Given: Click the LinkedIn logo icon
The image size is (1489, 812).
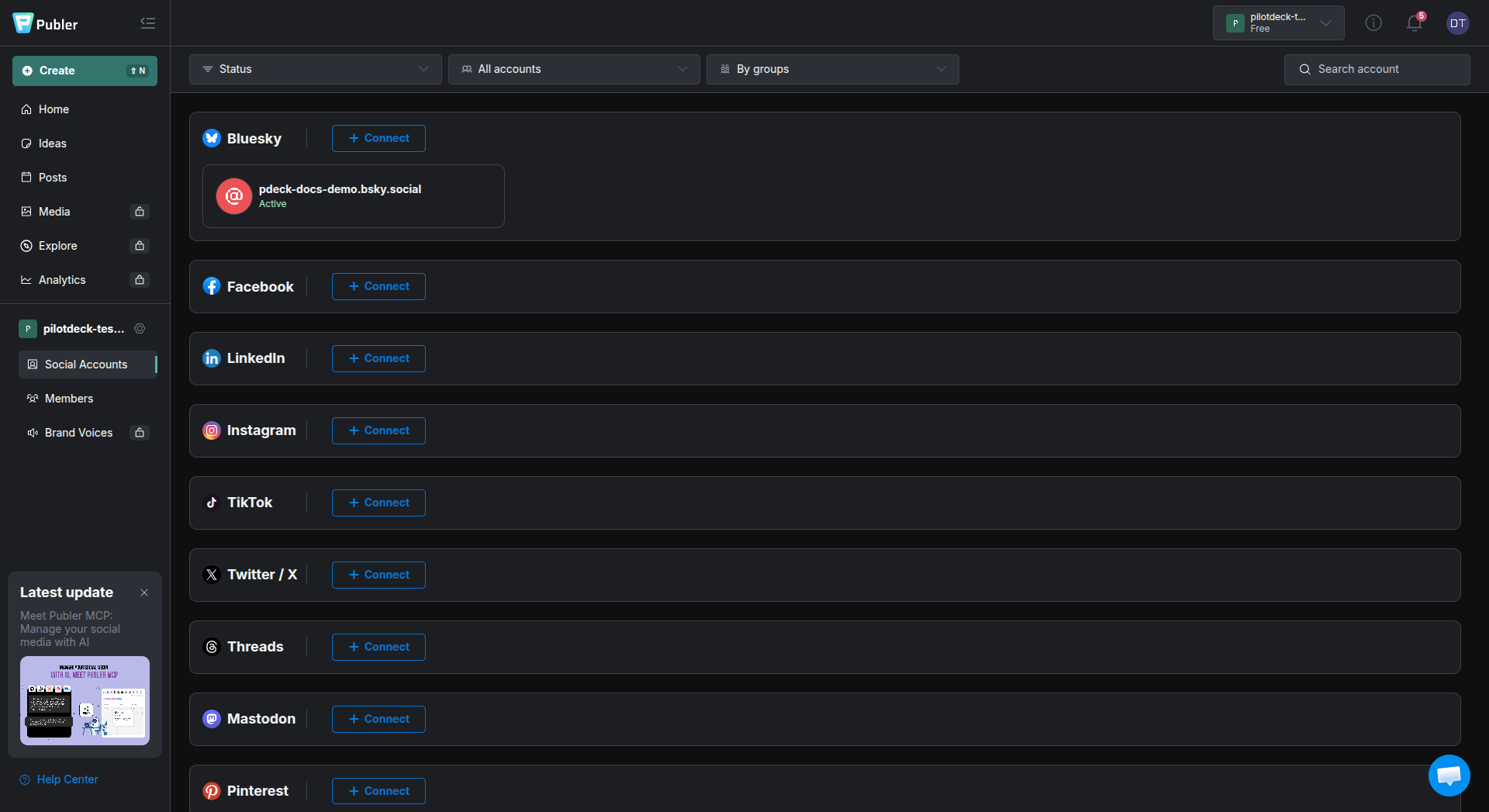Looking at the screenshot, I should pyautogui.click(x=212, y=358).
